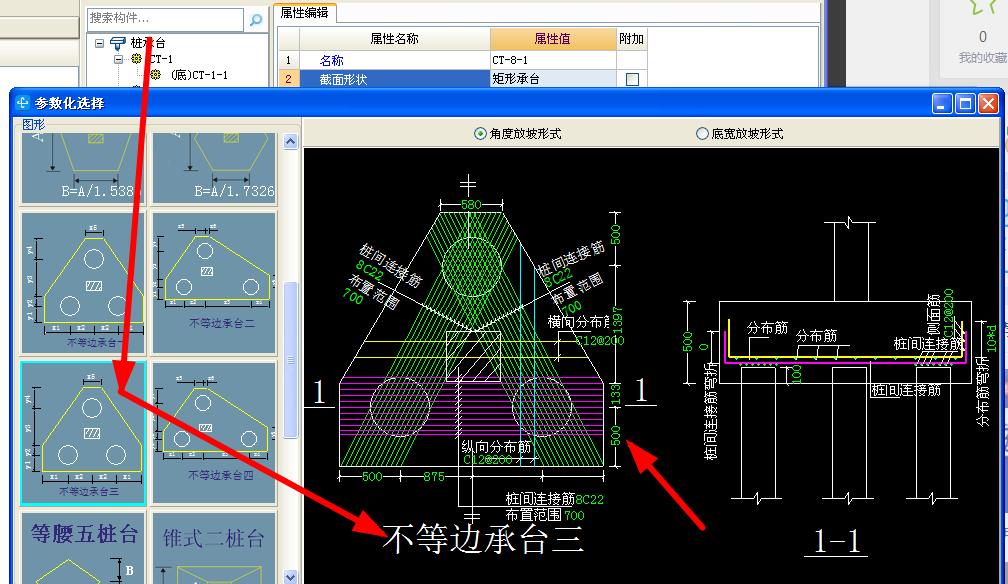Screen dimensions: 1008x584
Task: Click the 参数化选择 window icon
Action: [22, 102]
